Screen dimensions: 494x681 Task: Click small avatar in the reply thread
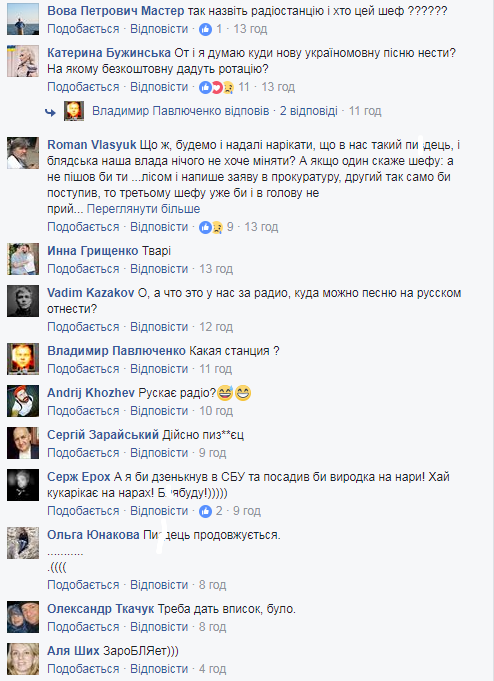pos(74,111)
